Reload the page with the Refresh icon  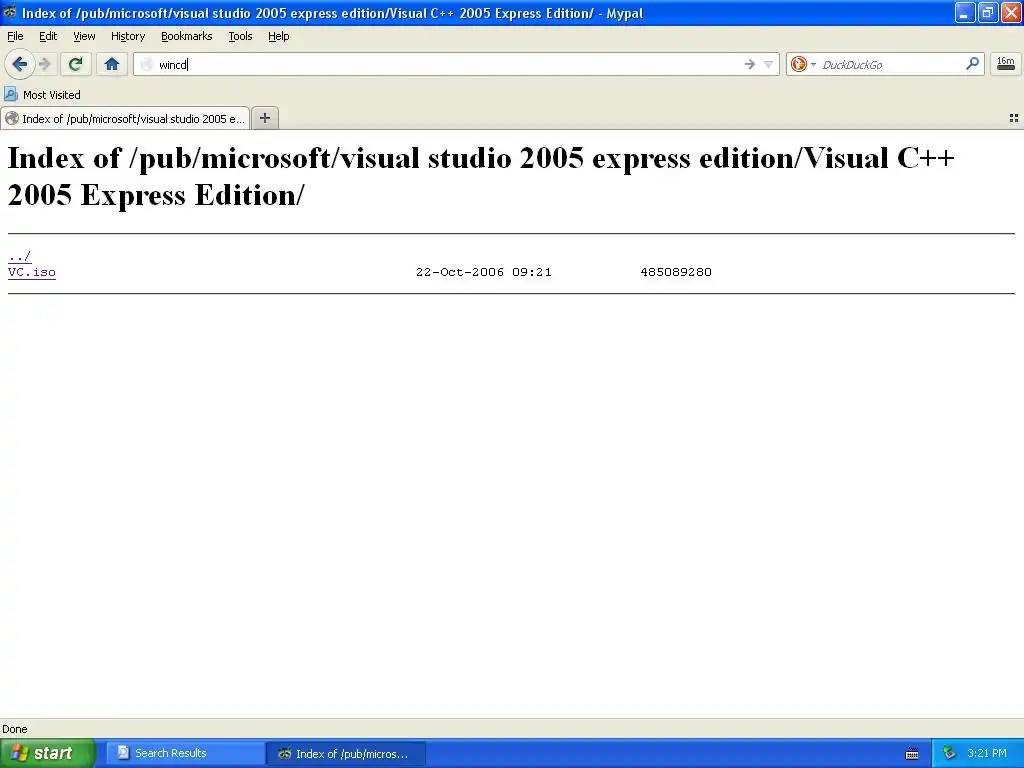(76, 64)
